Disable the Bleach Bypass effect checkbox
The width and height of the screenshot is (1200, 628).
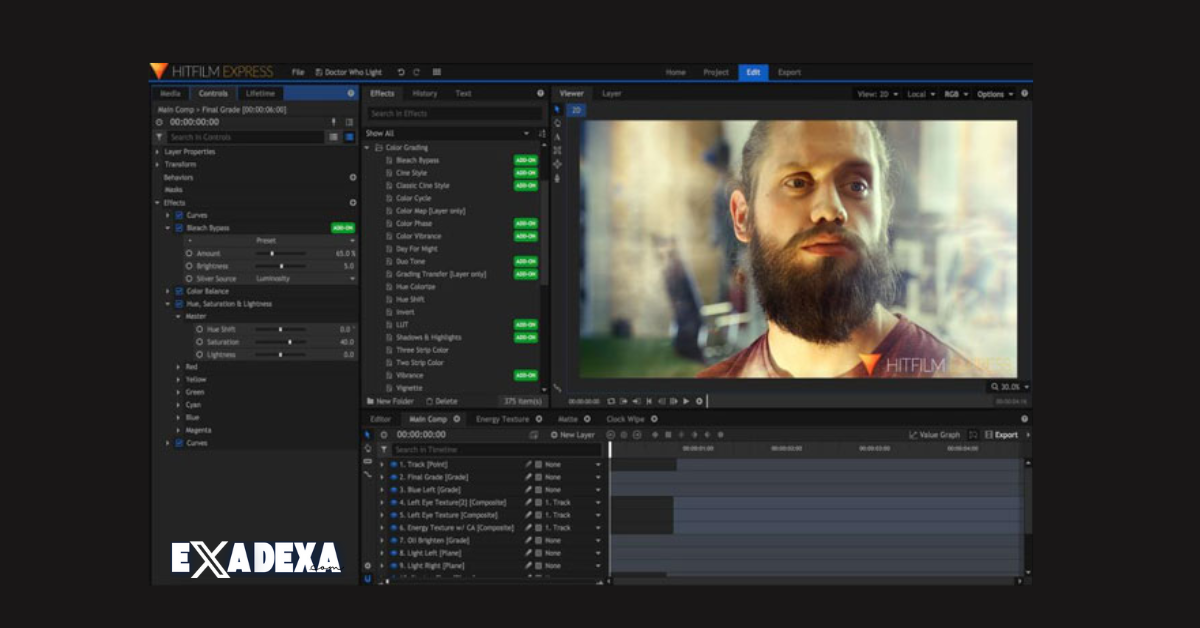coord(179,228)
